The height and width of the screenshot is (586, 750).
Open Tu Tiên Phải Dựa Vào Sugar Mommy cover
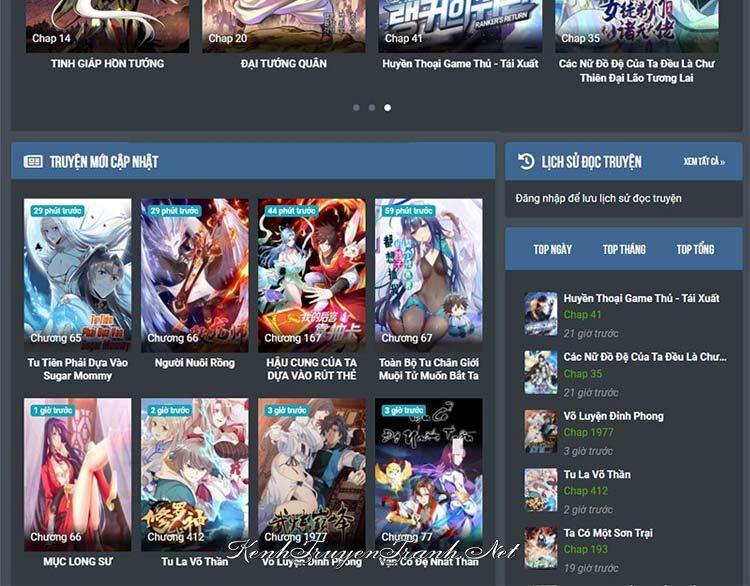point(77,275)
